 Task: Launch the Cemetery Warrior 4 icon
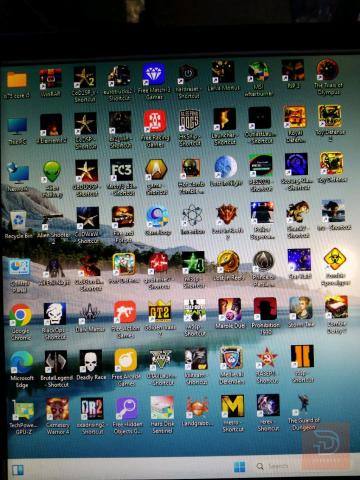[x=57, y=409]
